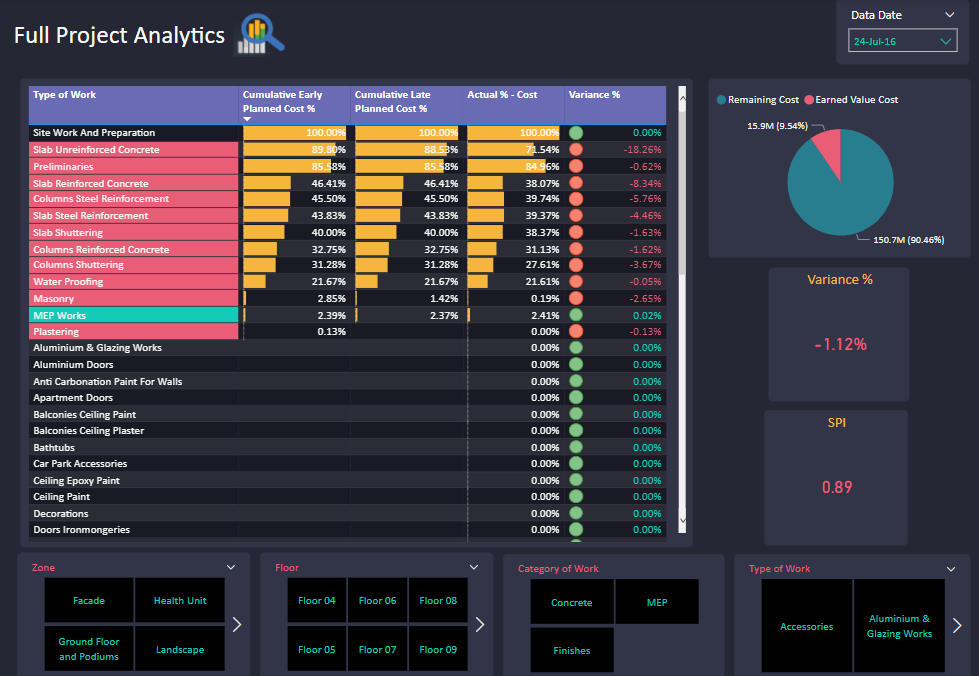Toggle the Concrete category filter
The width and height of the screenshot is (979, 676).
[x=571, y=603]
